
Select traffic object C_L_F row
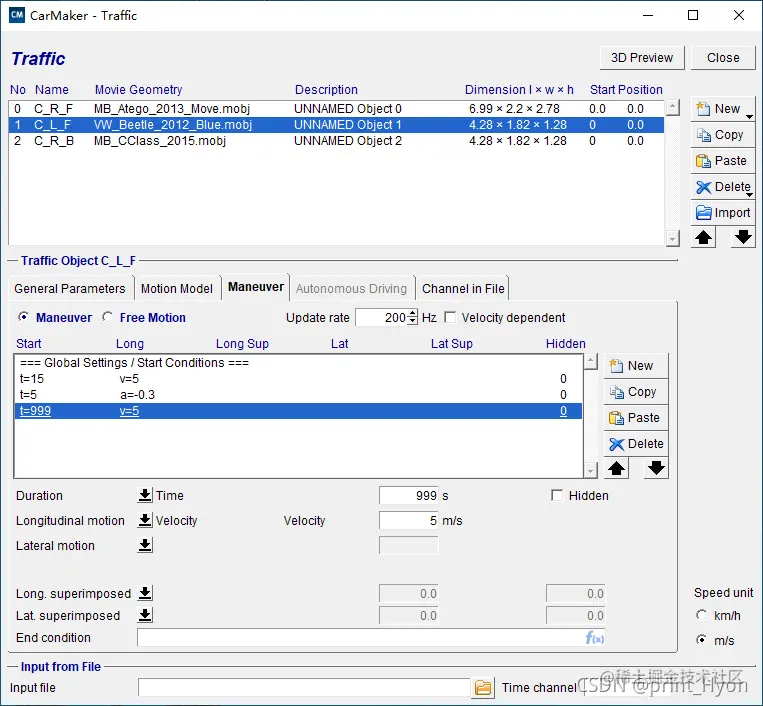tap(336, 125)
